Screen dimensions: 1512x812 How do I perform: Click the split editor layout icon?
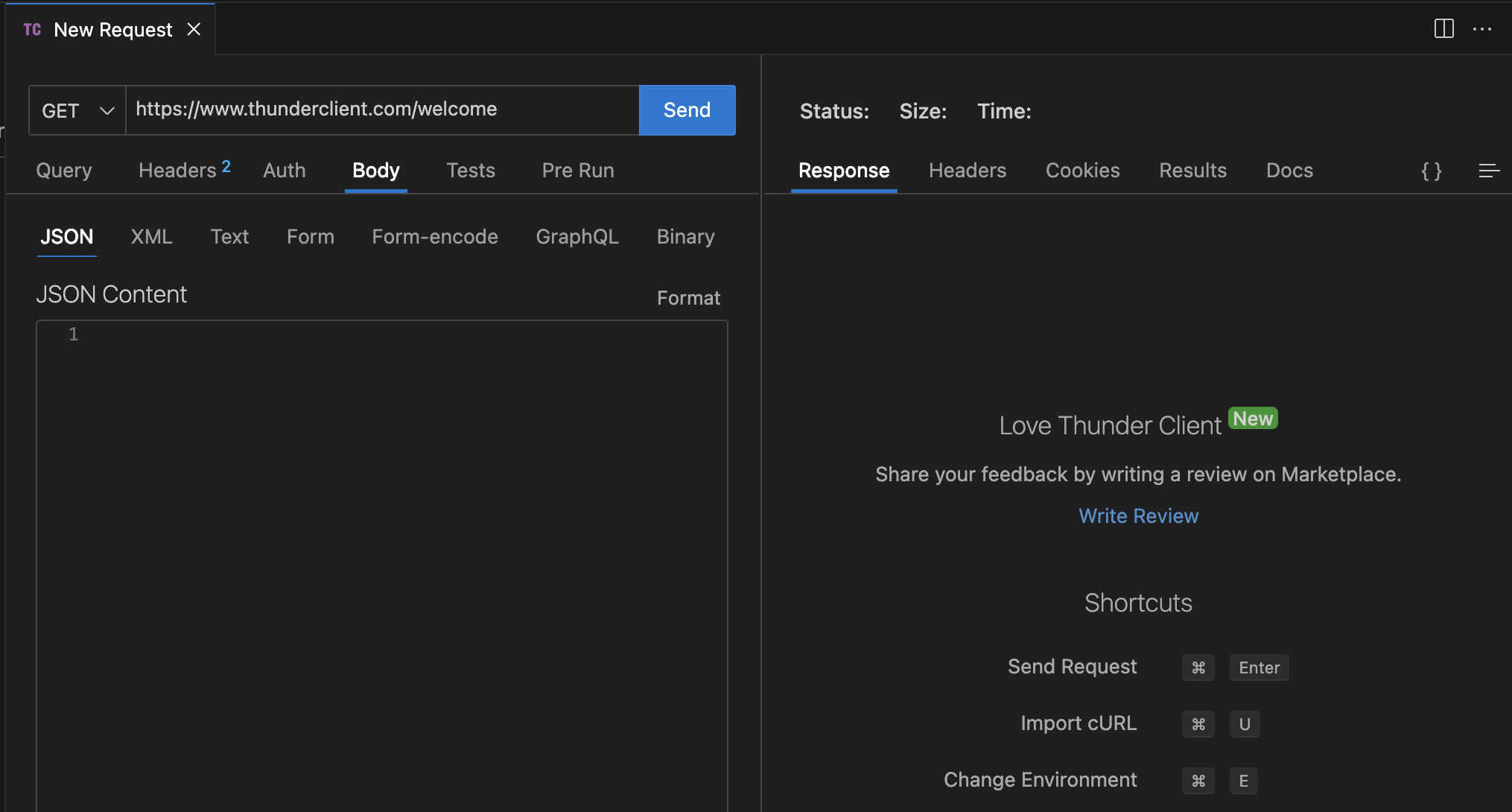pos(1443,29)
